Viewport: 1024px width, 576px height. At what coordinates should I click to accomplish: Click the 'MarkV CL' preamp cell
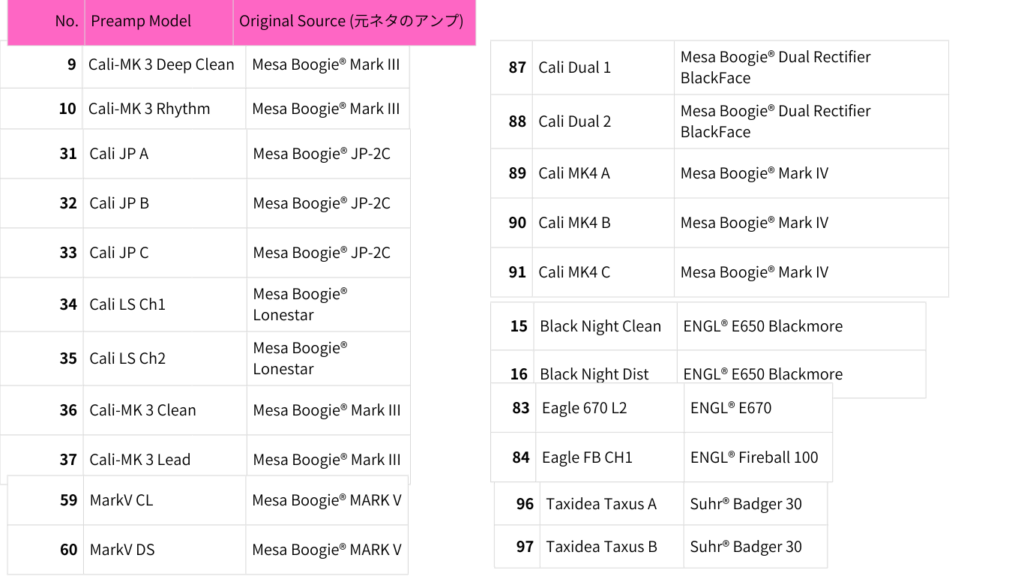click(x=121, y=500)
